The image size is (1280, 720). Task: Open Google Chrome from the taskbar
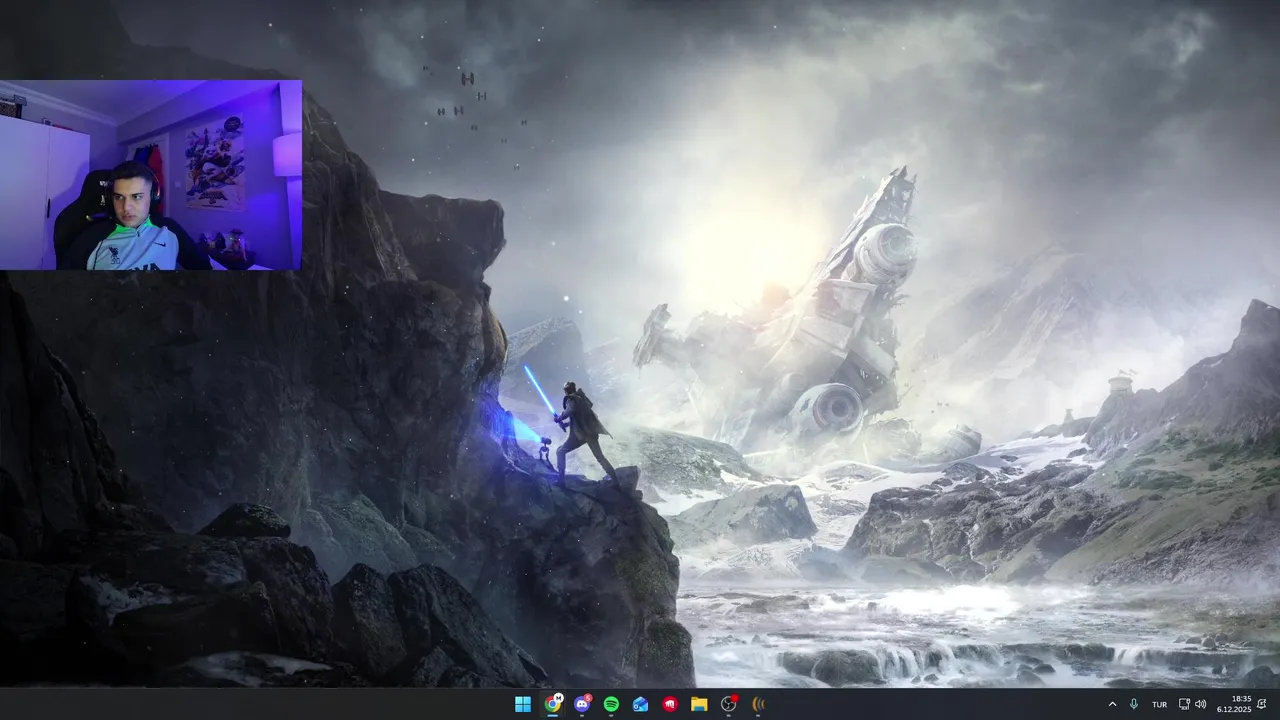point(552,704)
